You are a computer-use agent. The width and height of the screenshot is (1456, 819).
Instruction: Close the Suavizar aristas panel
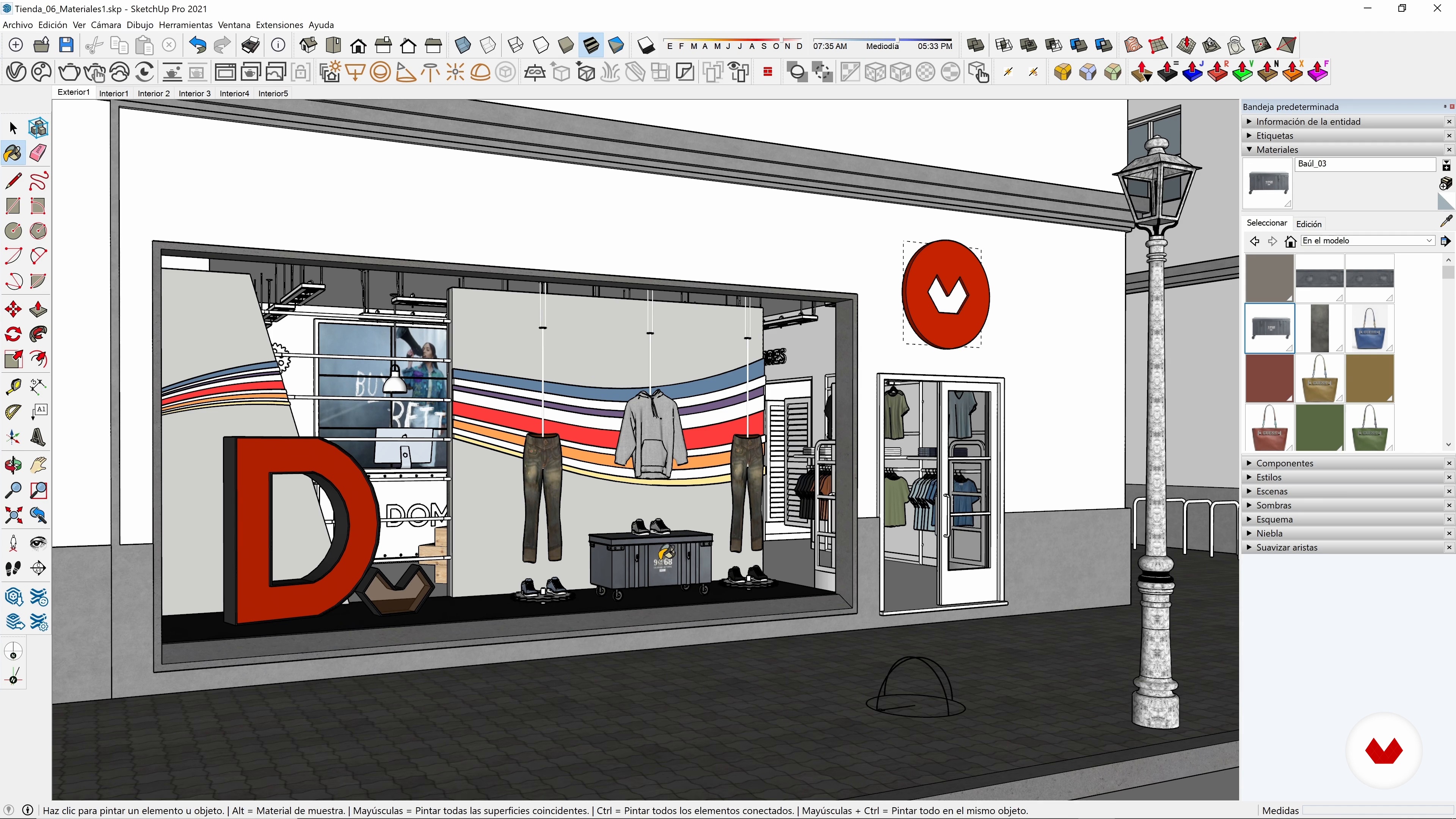click(x=1449, y=548)
